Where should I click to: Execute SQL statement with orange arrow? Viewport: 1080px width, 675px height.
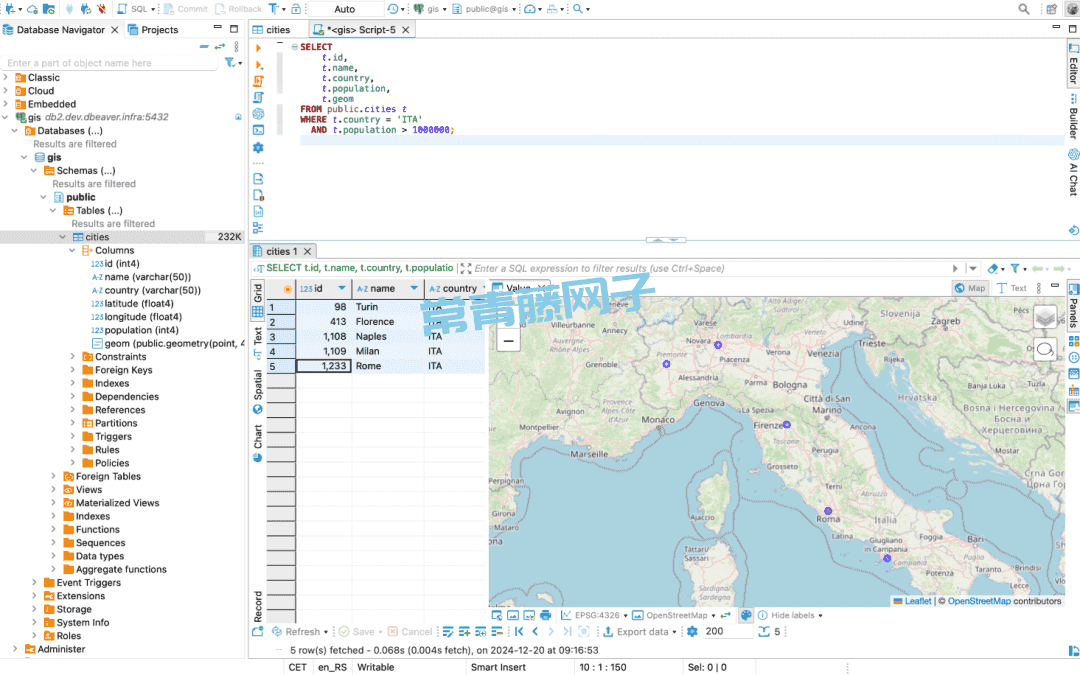(258, 48)
